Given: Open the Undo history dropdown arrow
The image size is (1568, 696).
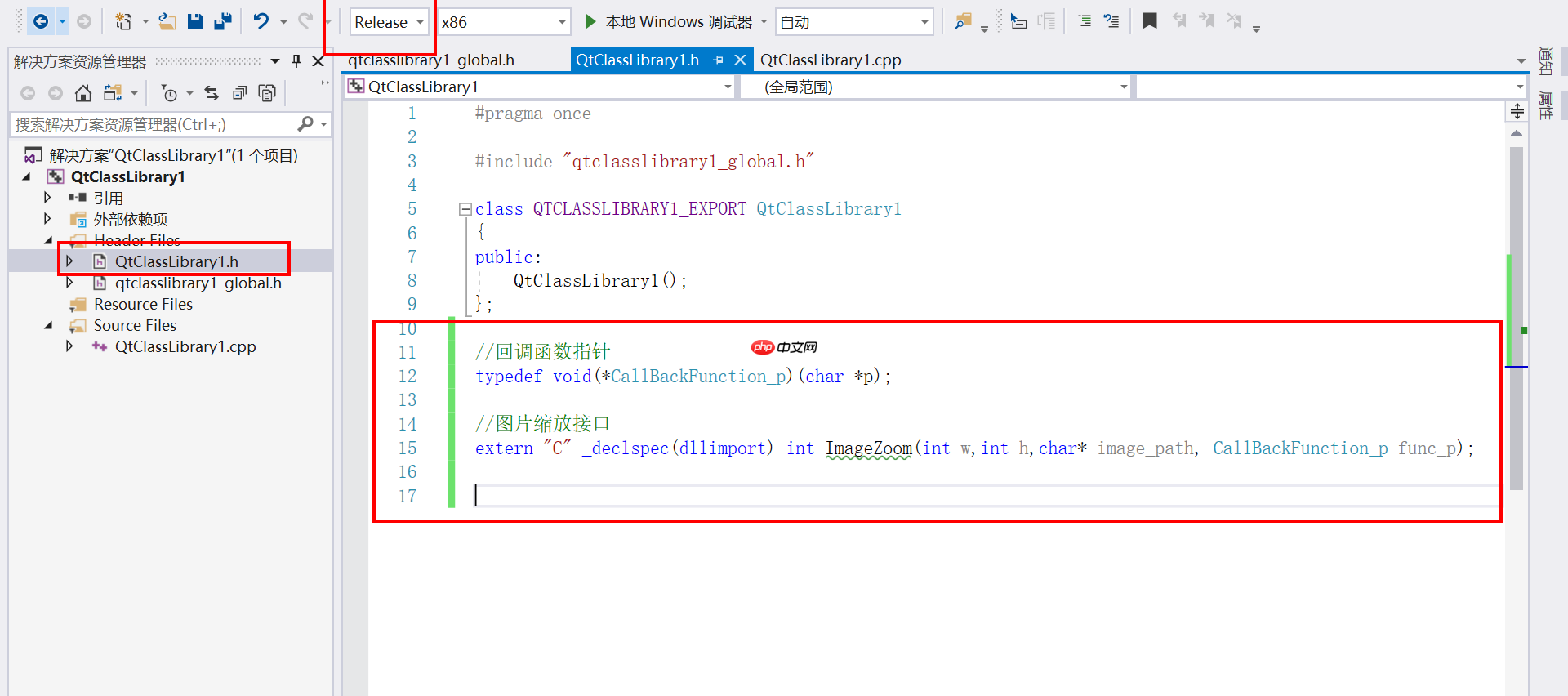Looking at the screenshot, I should pos(283,22).
